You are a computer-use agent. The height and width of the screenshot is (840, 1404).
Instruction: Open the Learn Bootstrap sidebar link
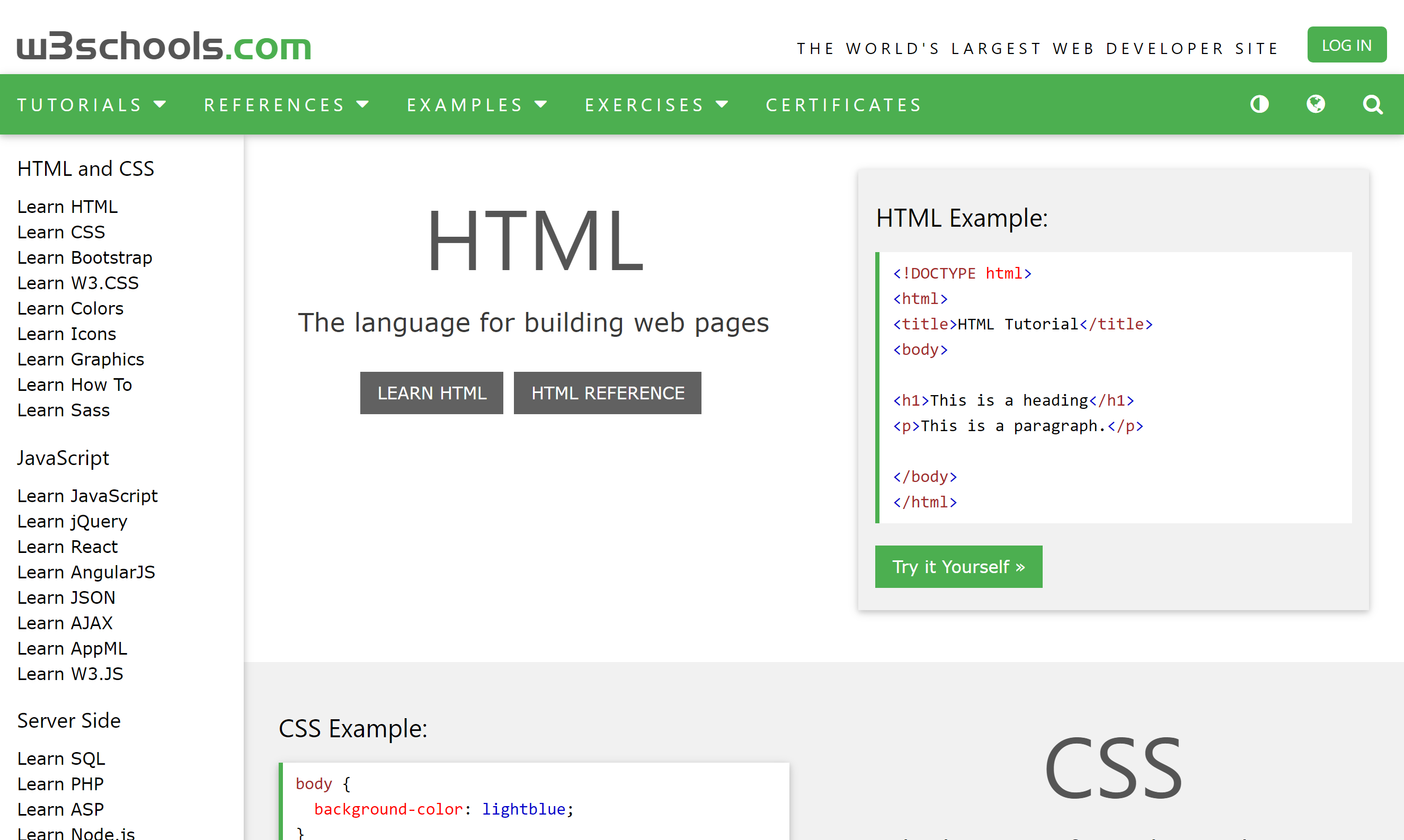(x=85, y=257)
